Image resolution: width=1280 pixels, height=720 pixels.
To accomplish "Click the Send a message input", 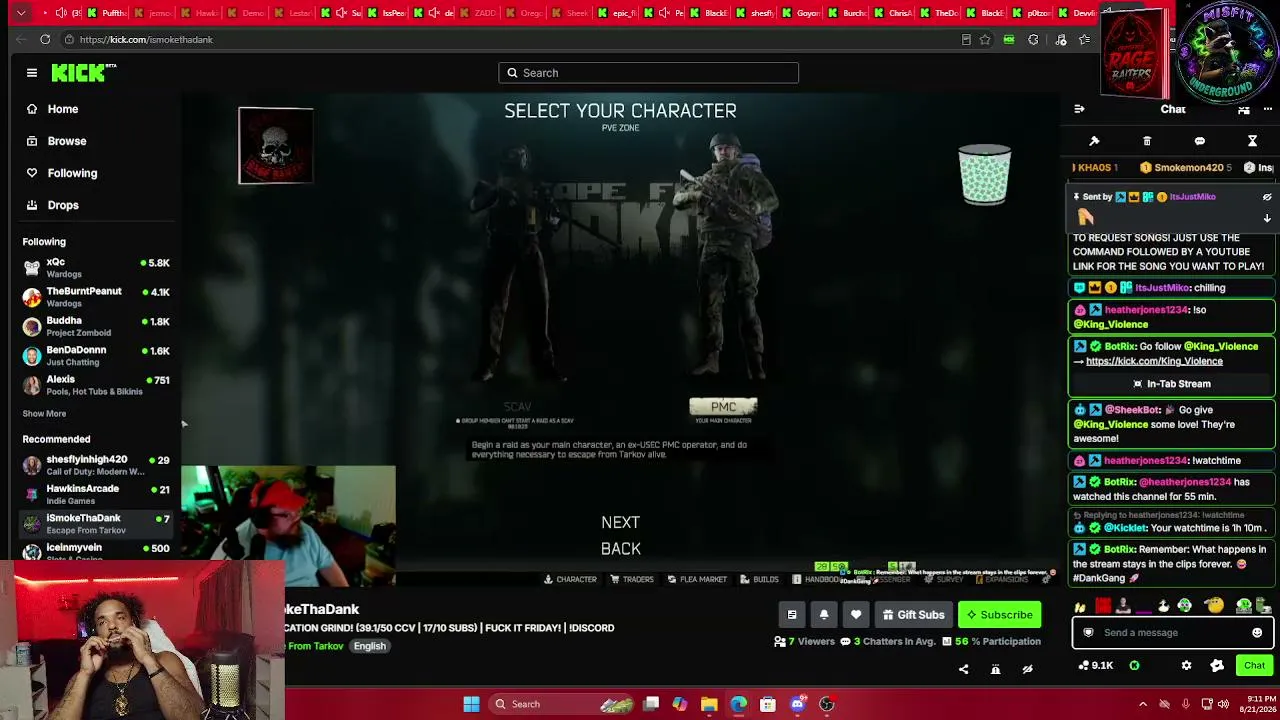I will pyautogui.click(x=1172, y=633).
